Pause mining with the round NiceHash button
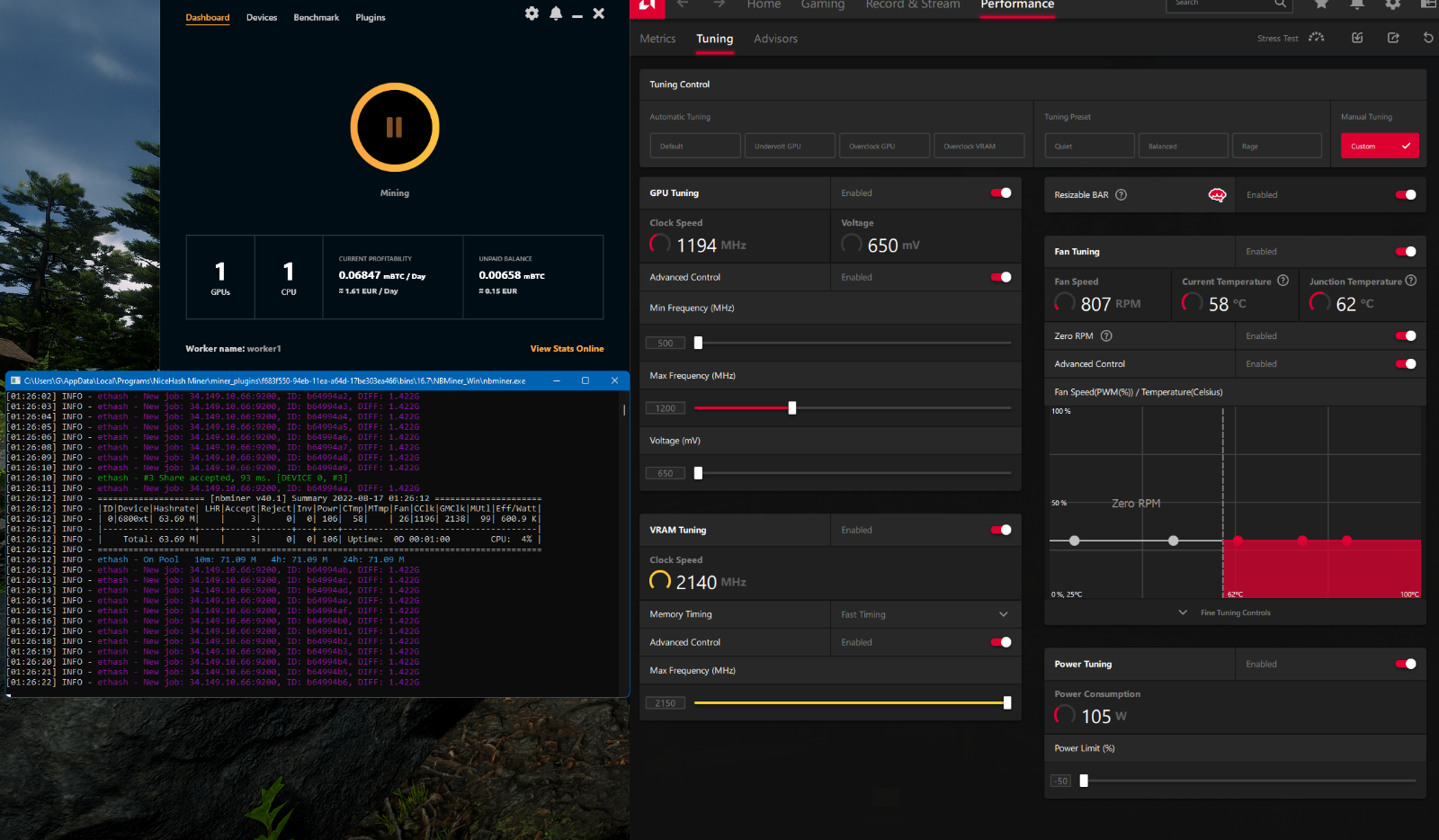This screenshot has height=840, width=1439. [x=394, y=127]
